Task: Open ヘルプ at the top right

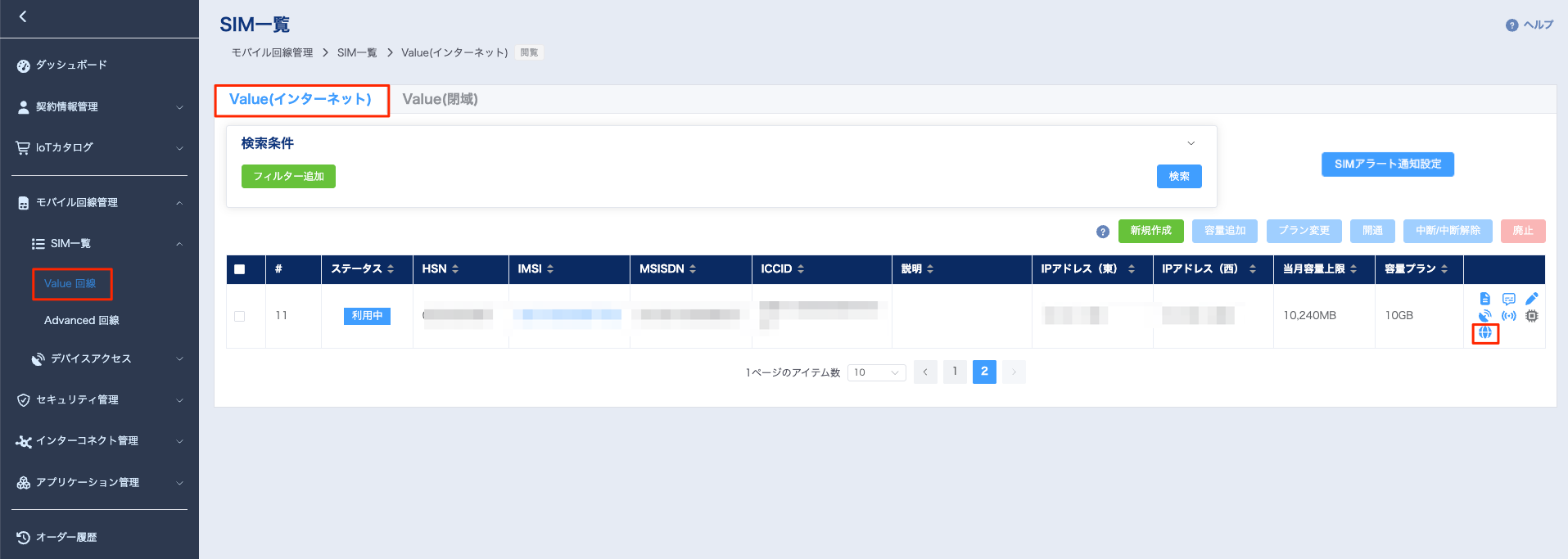Action: click(x=1530, y=25)
